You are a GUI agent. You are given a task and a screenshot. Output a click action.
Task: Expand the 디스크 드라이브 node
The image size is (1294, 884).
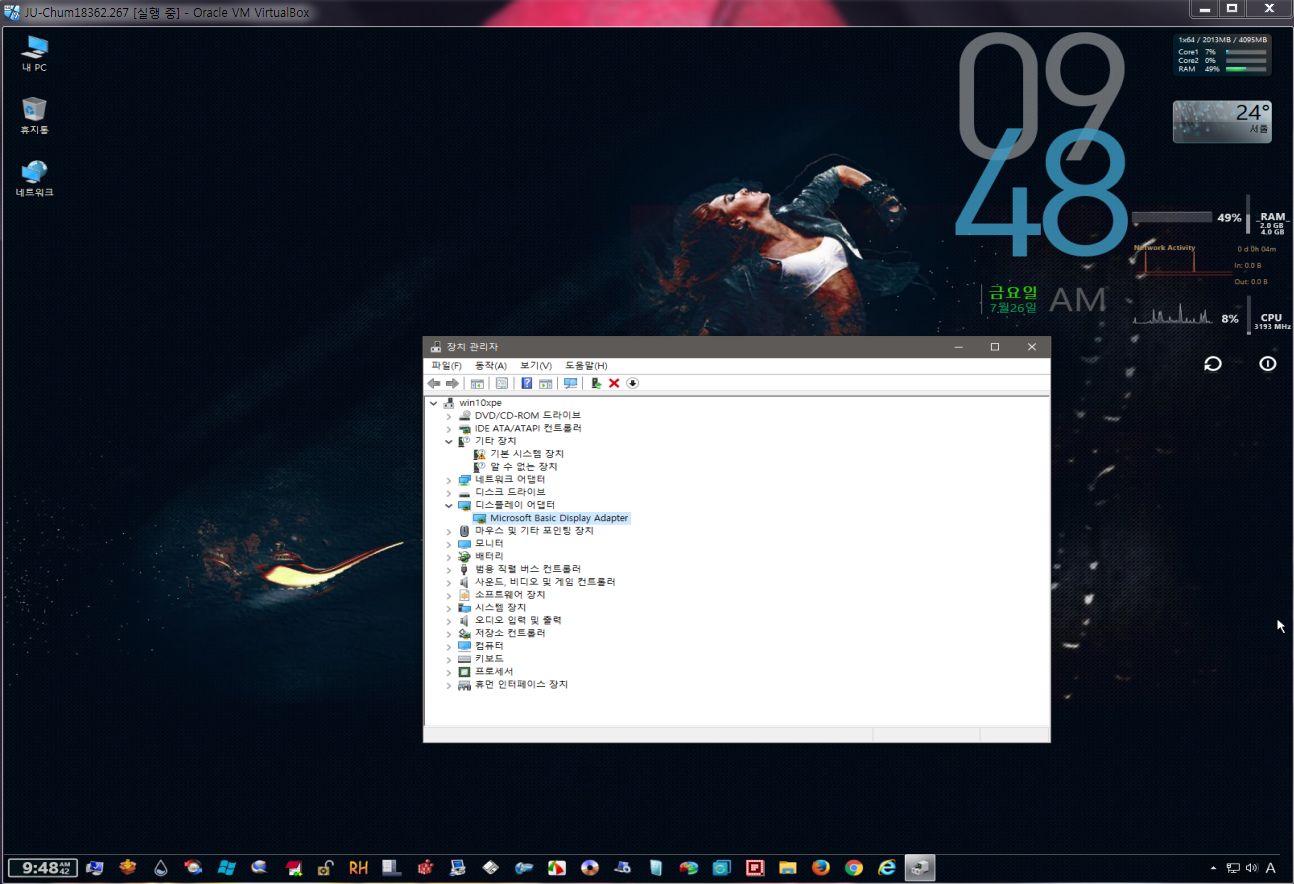click(449, 493)
